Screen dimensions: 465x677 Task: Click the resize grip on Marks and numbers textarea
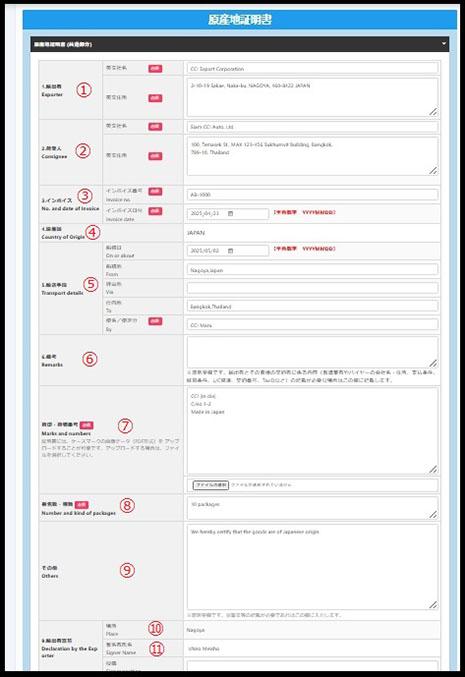tap(433, 469)
